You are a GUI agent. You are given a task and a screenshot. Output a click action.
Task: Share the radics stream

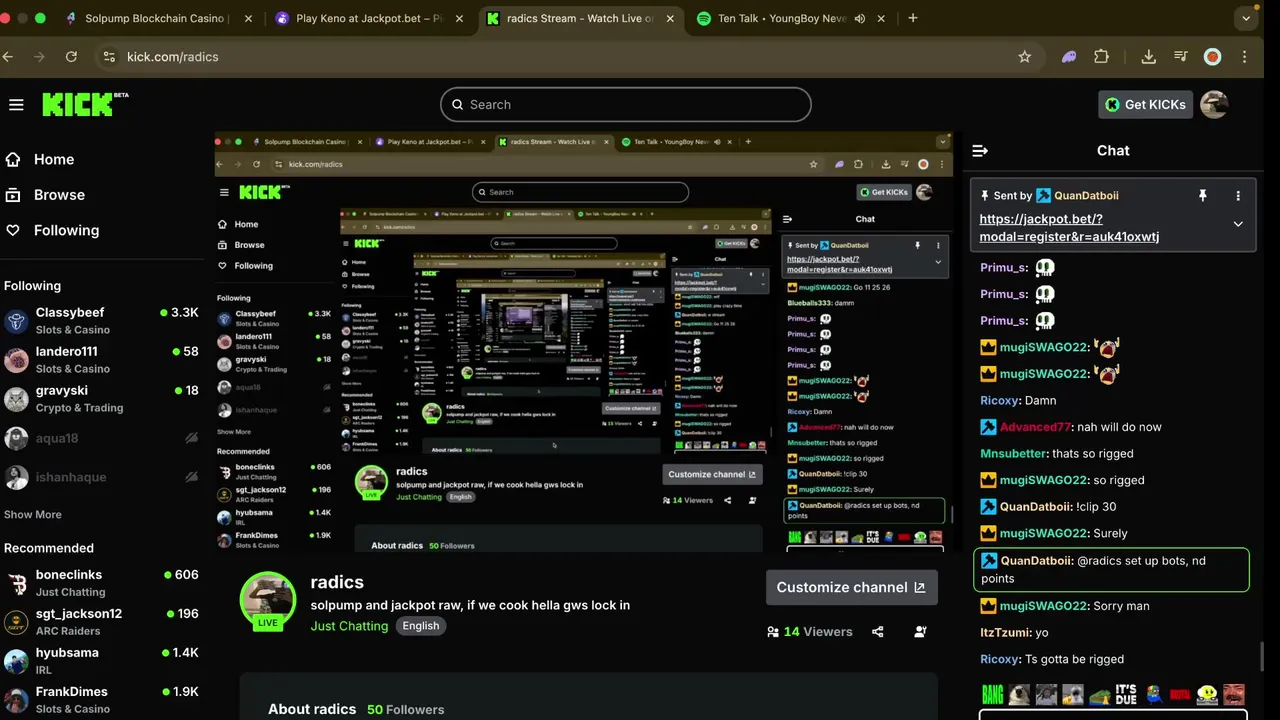878,632
